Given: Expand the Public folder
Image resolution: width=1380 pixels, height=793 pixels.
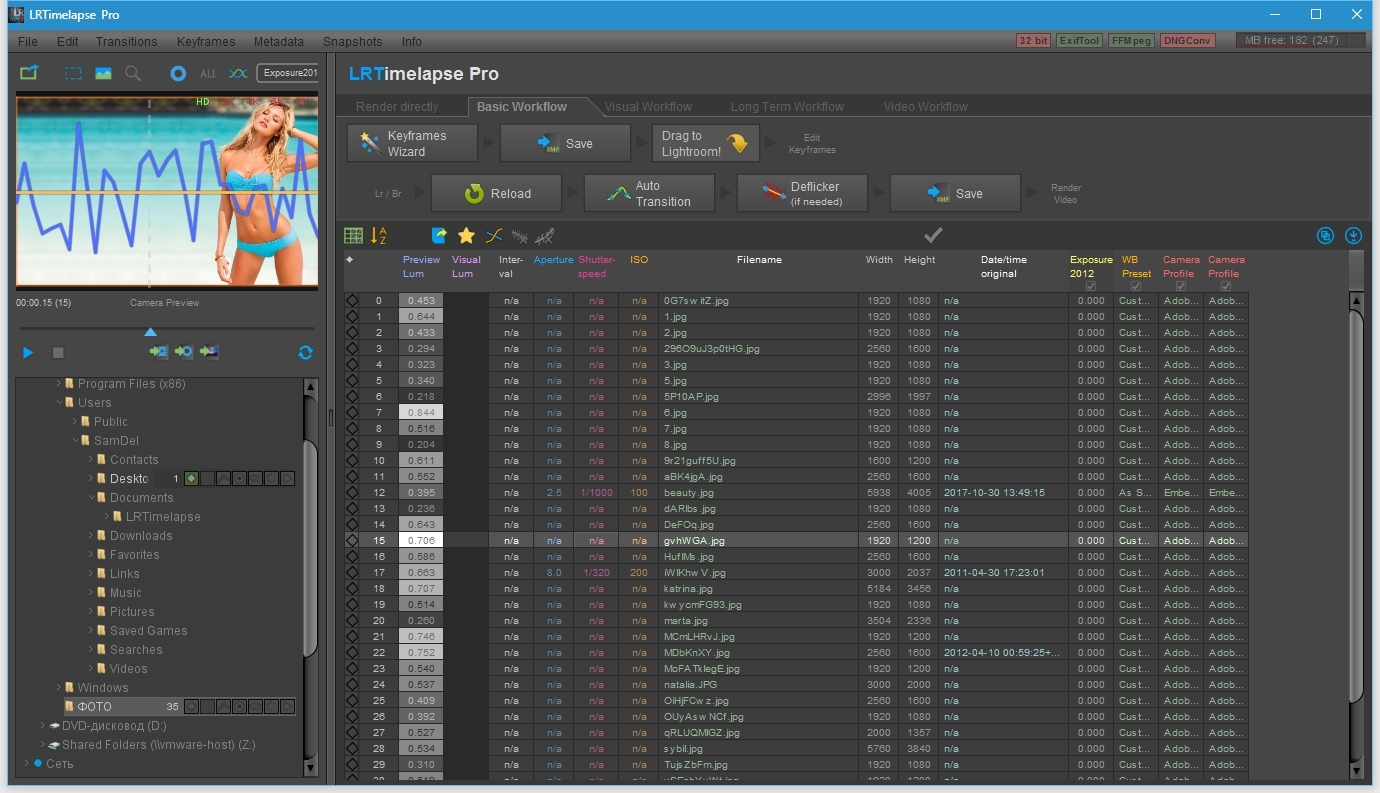Looking at the screenshot, I should [75, 422].
